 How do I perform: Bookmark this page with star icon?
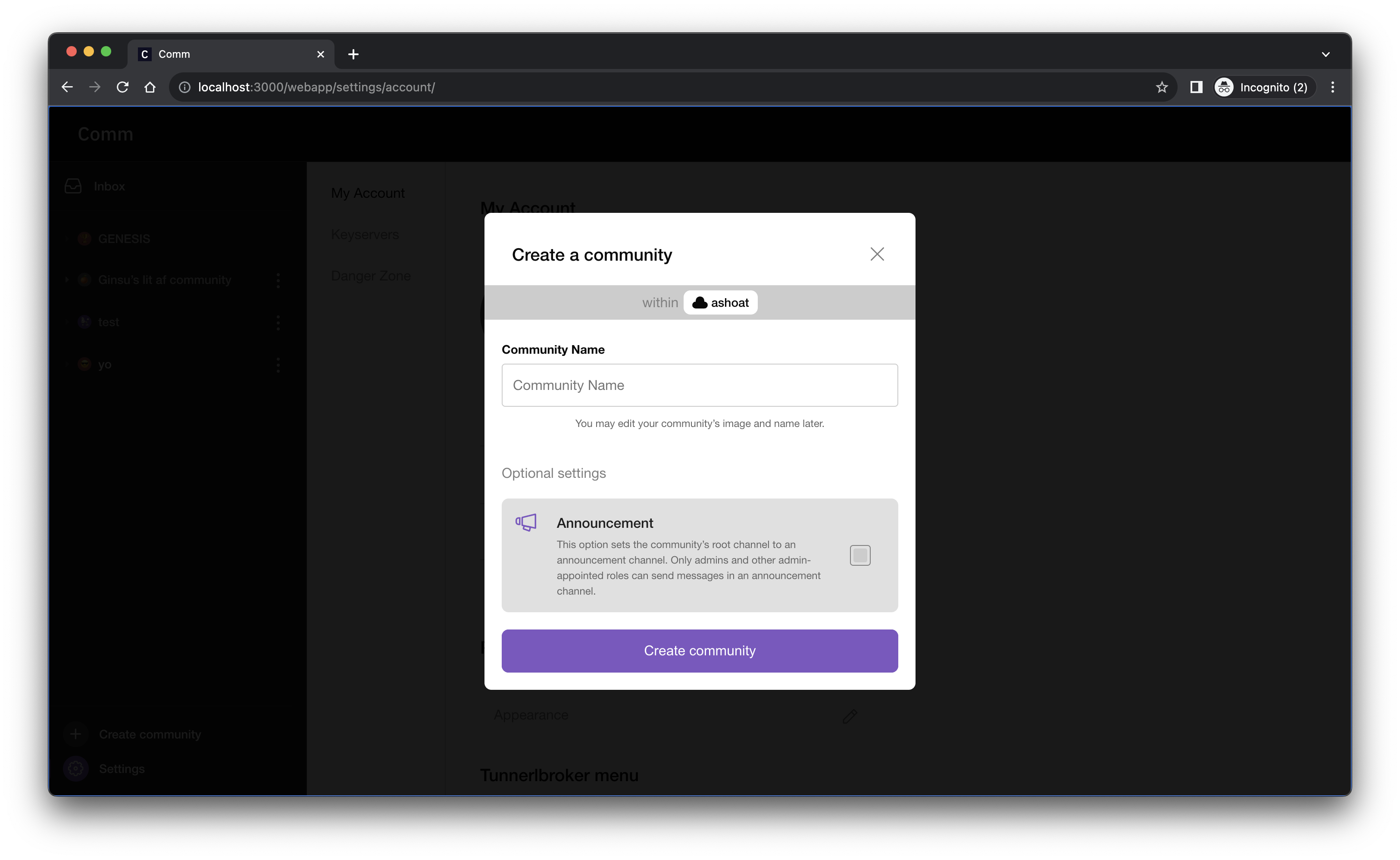pyautogui.click(x=1161, y=87)
